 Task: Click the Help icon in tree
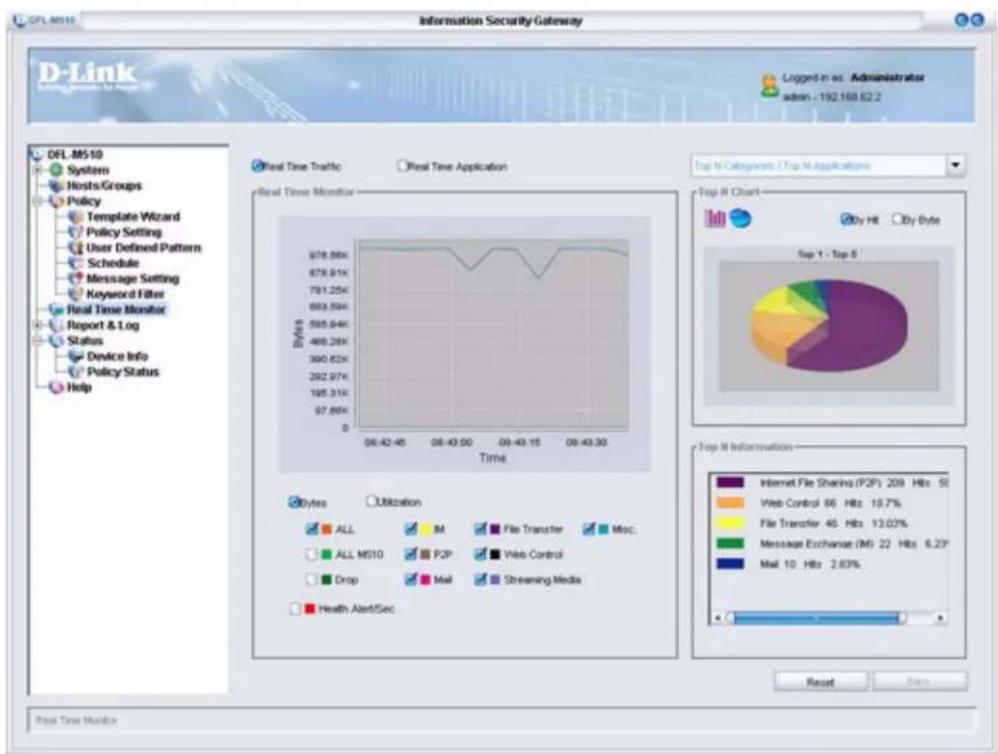(57, 387)
